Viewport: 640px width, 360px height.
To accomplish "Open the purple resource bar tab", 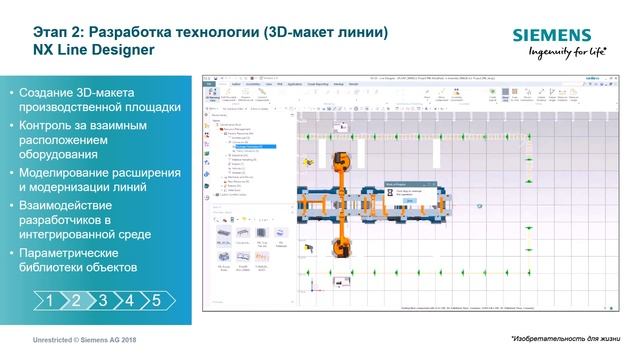I will [x=207, y=144].
